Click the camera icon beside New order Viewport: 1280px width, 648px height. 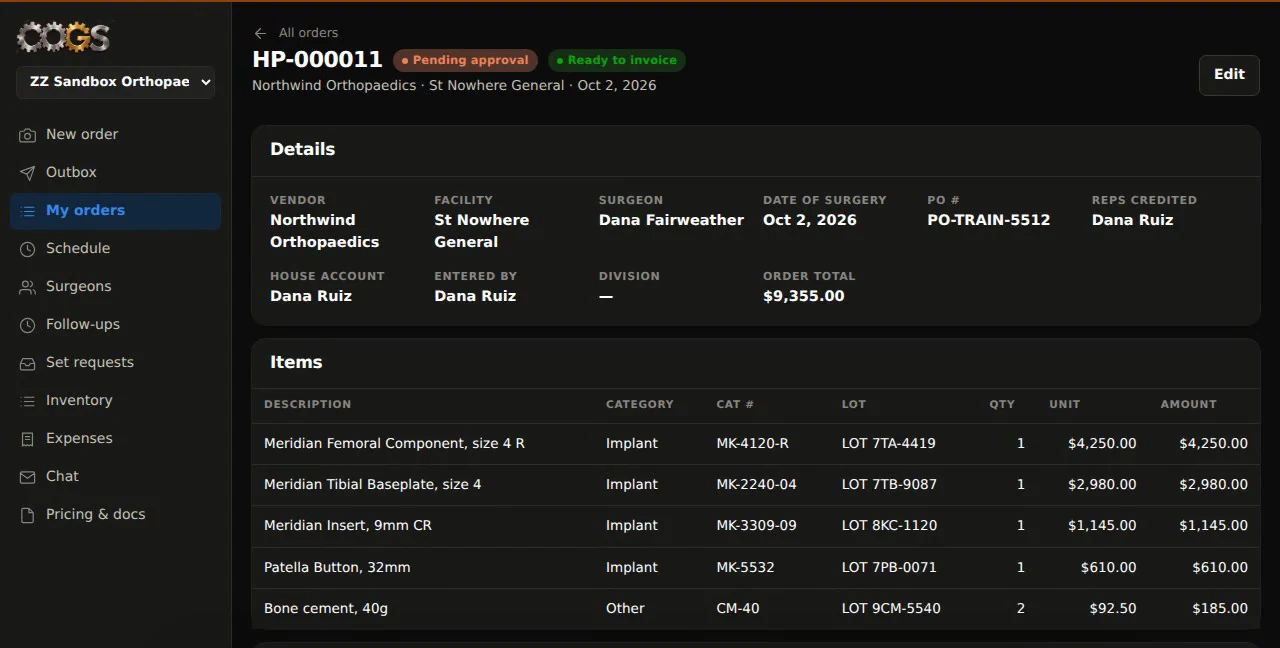pos(27,135)
